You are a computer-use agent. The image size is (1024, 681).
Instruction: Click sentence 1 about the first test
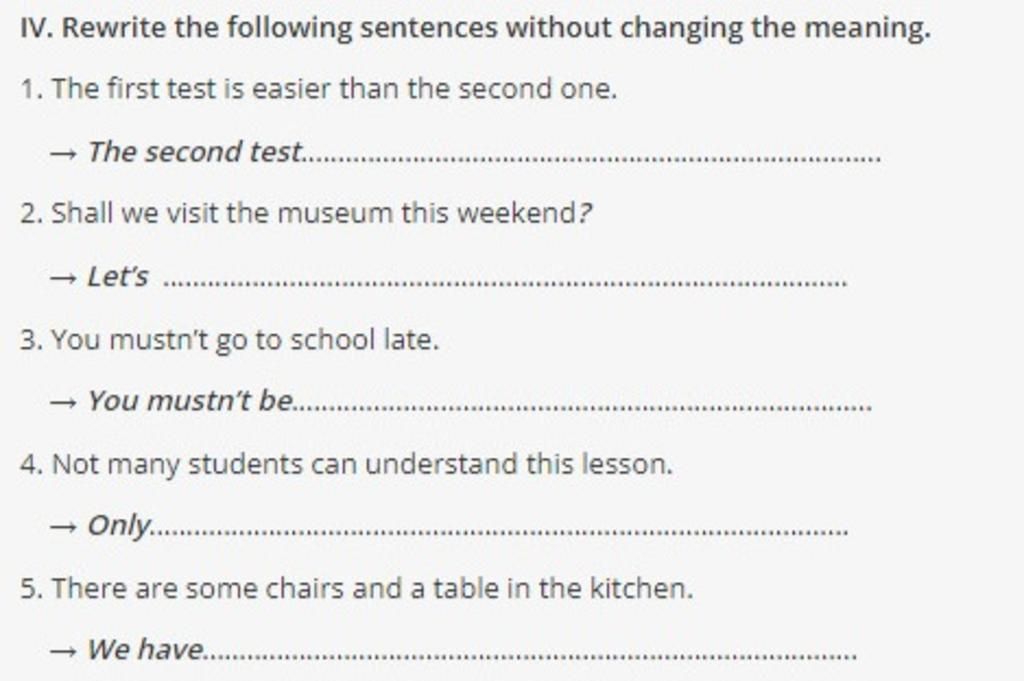click(319, 88)
